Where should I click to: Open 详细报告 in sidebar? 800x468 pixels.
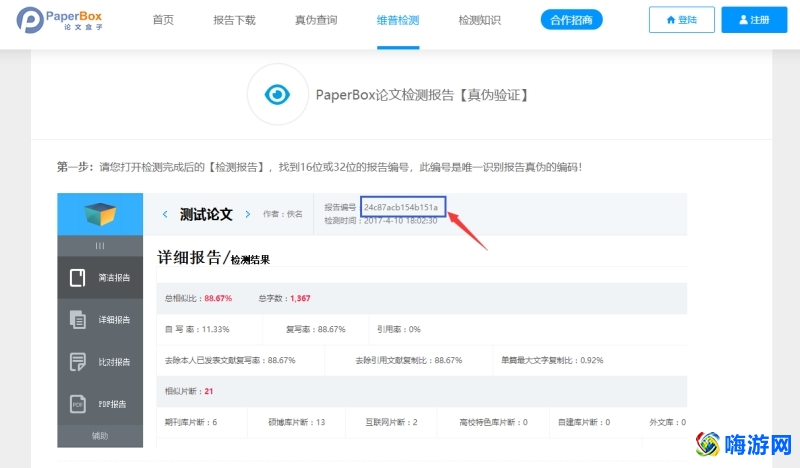click(100, 320)
